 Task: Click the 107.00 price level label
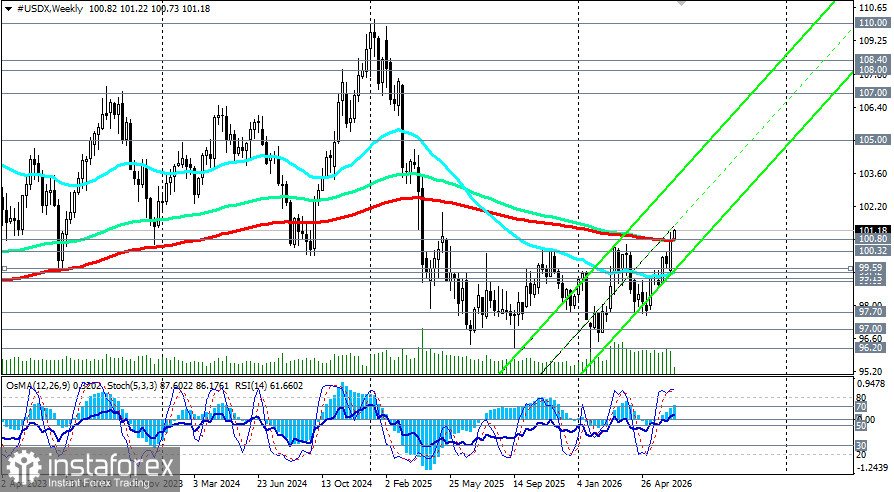873,92
